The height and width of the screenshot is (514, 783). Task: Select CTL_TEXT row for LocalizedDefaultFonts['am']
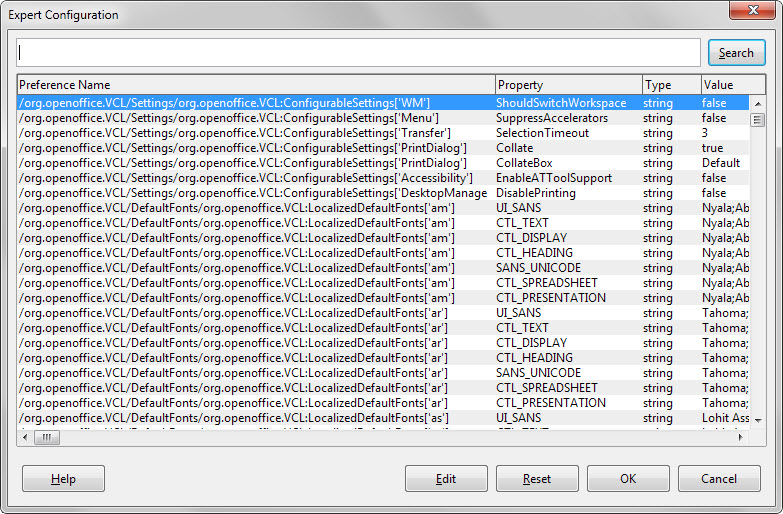[383, 223]
